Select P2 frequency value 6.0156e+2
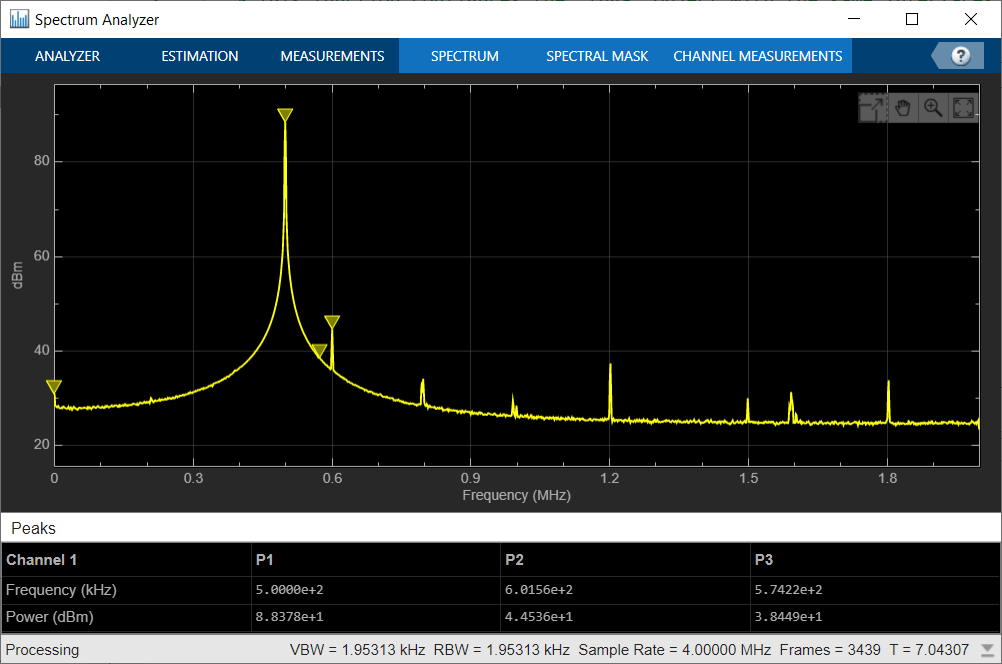This screenshot has width=1002, height=664. (539, 590)
